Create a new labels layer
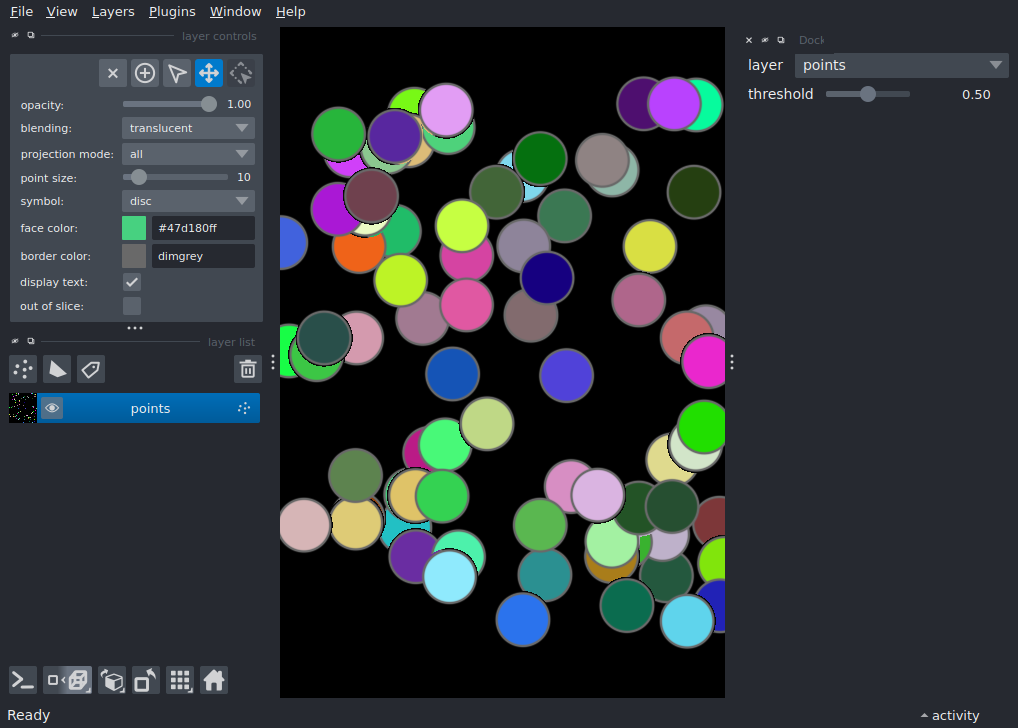1018x728 pixels. 91,369
